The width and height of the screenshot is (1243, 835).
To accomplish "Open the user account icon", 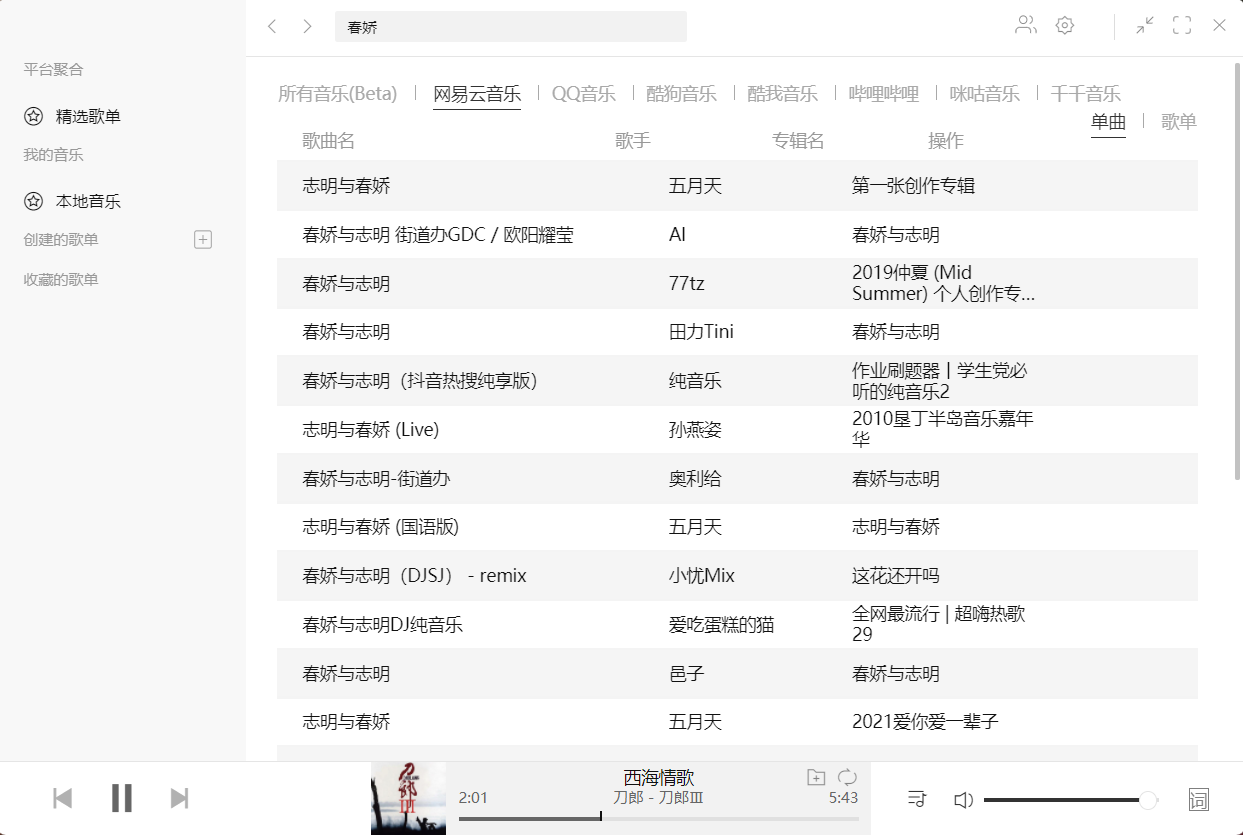I will (1026, 25).
